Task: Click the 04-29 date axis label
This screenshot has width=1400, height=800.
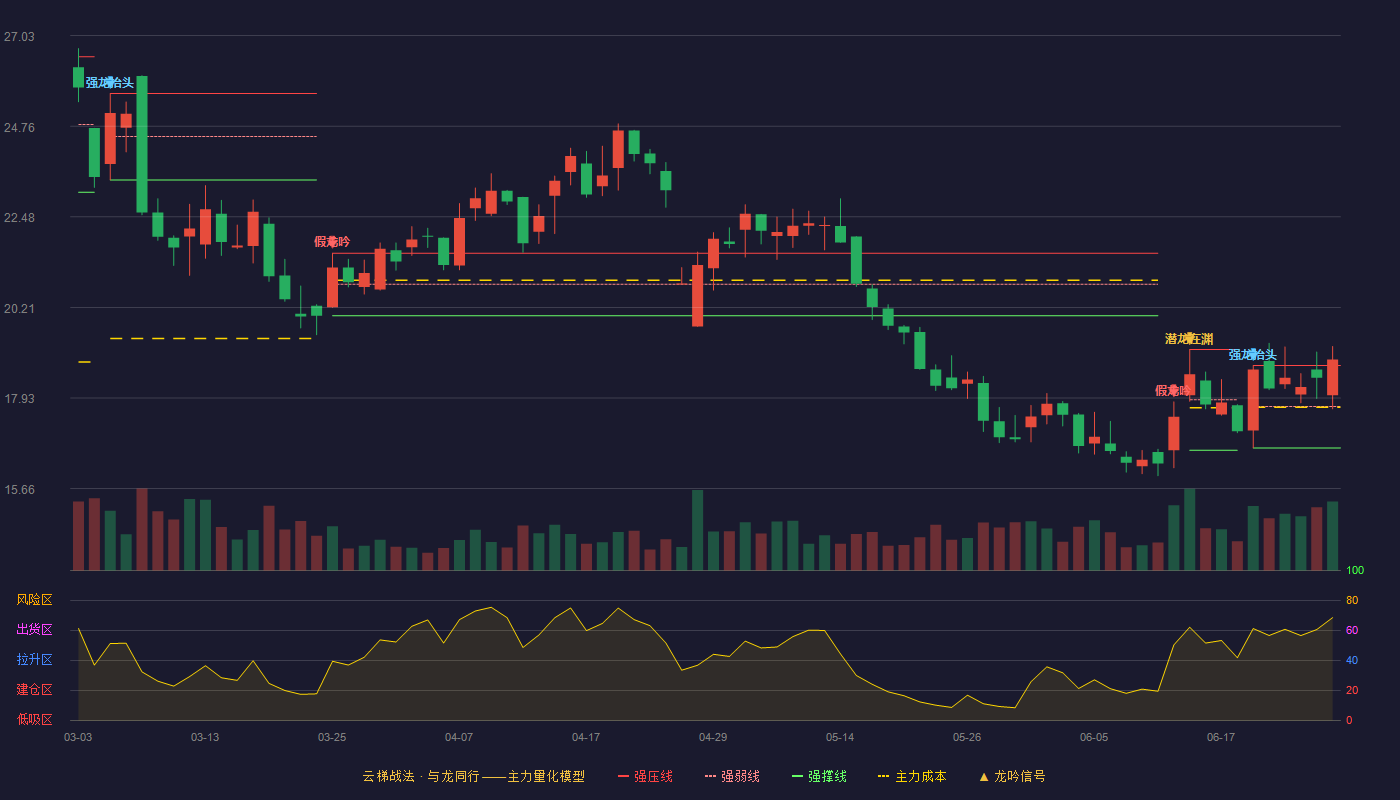Action: click(x=713, y=737)
